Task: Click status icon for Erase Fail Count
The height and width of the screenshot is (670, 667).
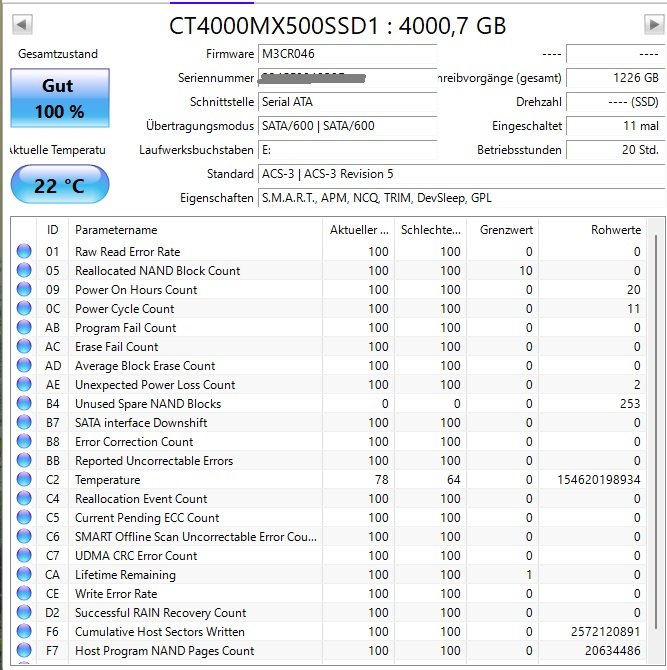Action: 24,346
